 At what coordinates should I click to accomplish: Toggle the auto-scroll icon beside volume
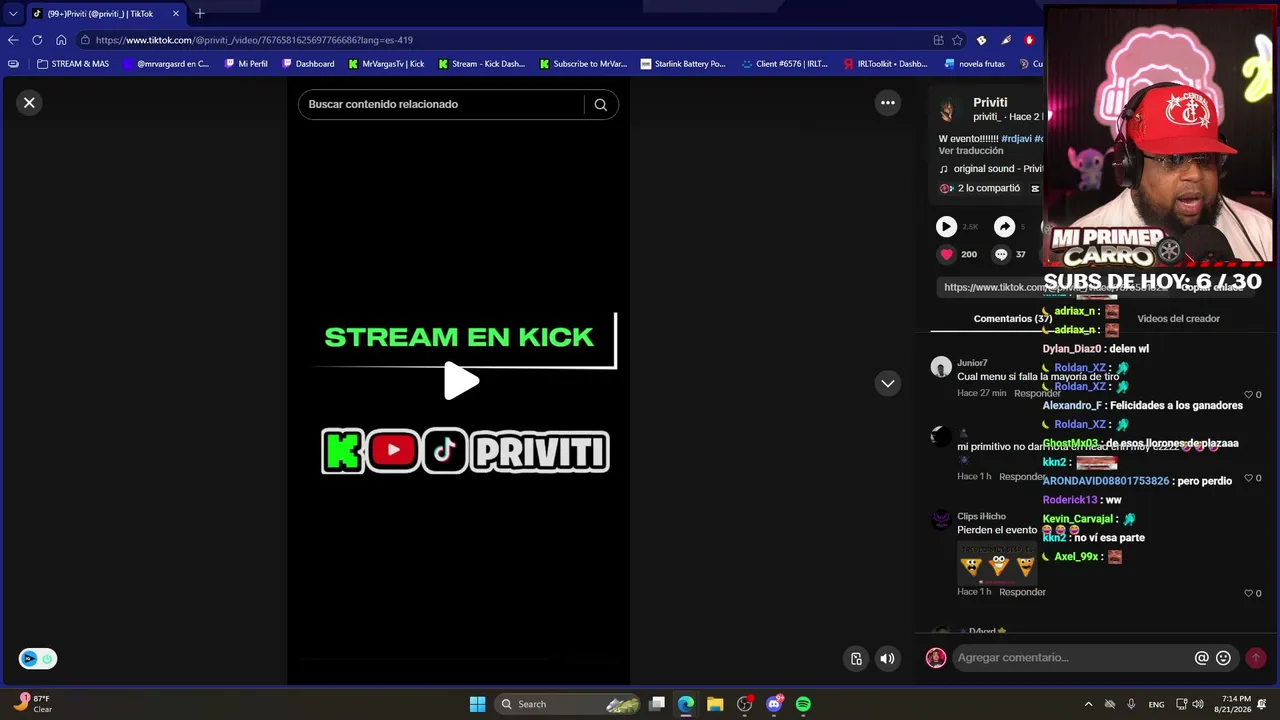(856, 658)
